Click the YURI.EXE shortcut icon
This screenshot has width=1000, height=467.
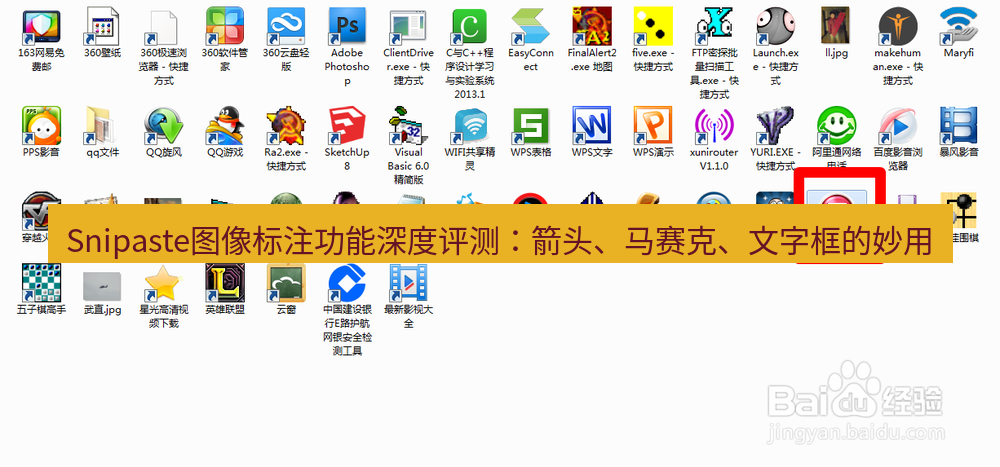[776, 126]
